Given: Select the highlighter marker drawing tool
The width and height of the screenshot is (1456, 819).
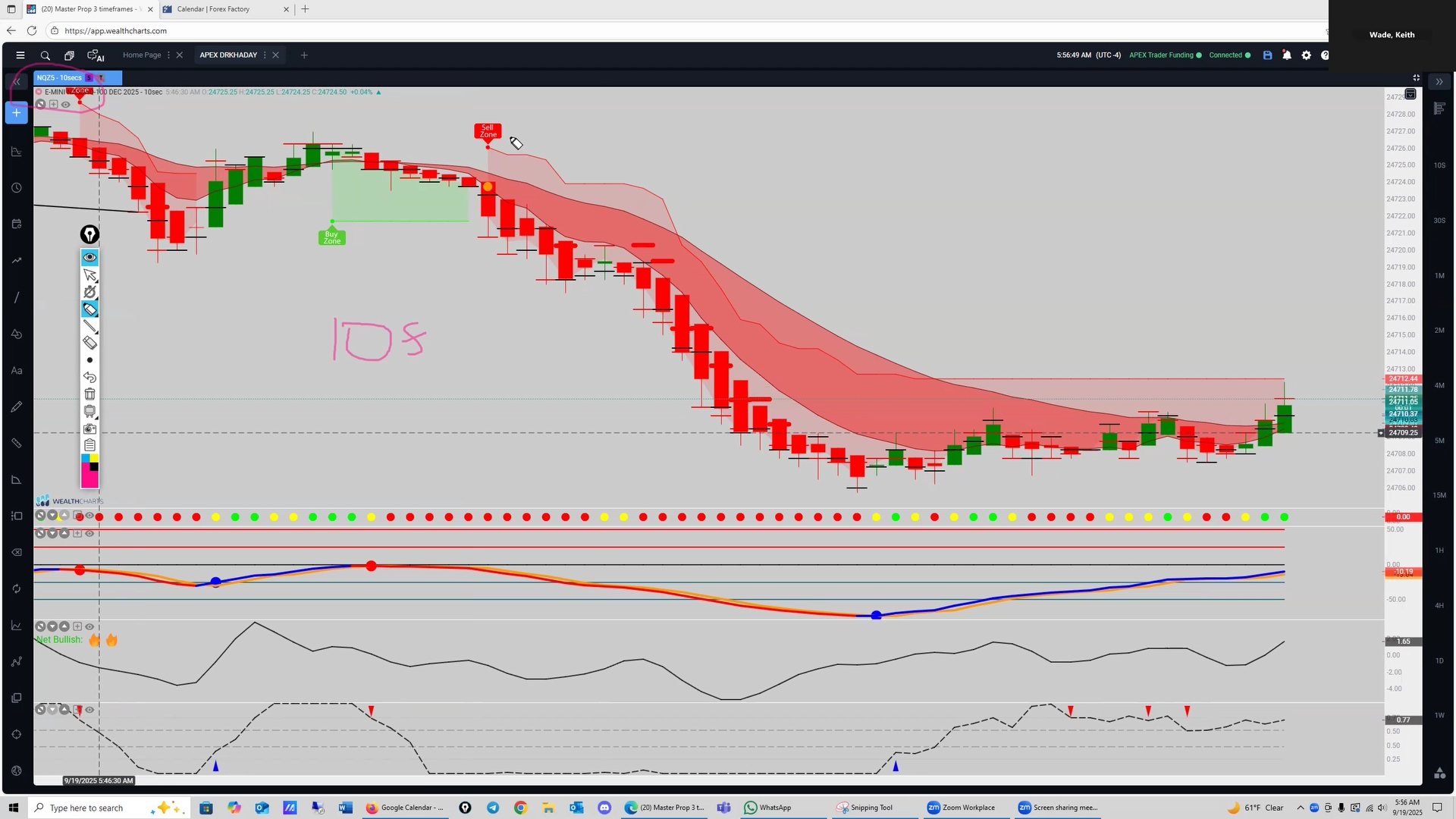Looking at the screenshot, I should tap(89, 309).
